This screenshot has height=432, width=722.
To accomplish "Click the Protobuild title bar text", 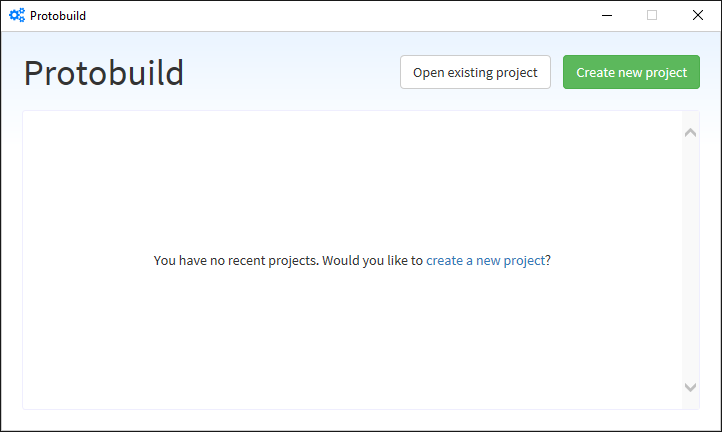I will point(58,16).
